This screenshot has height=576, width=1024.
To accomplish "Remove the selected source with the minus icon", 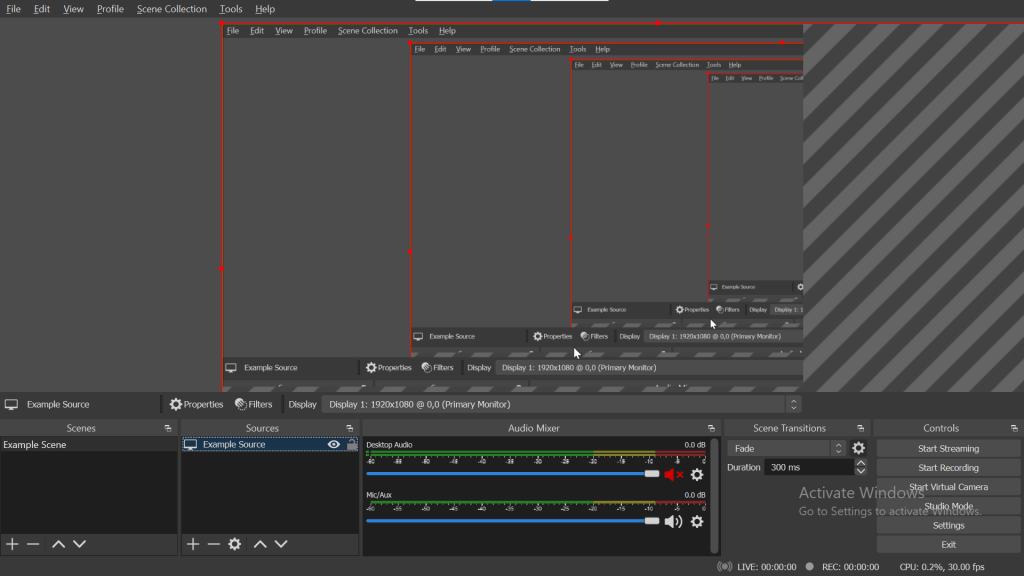I will pyautogui.click(x=213, y=544).
